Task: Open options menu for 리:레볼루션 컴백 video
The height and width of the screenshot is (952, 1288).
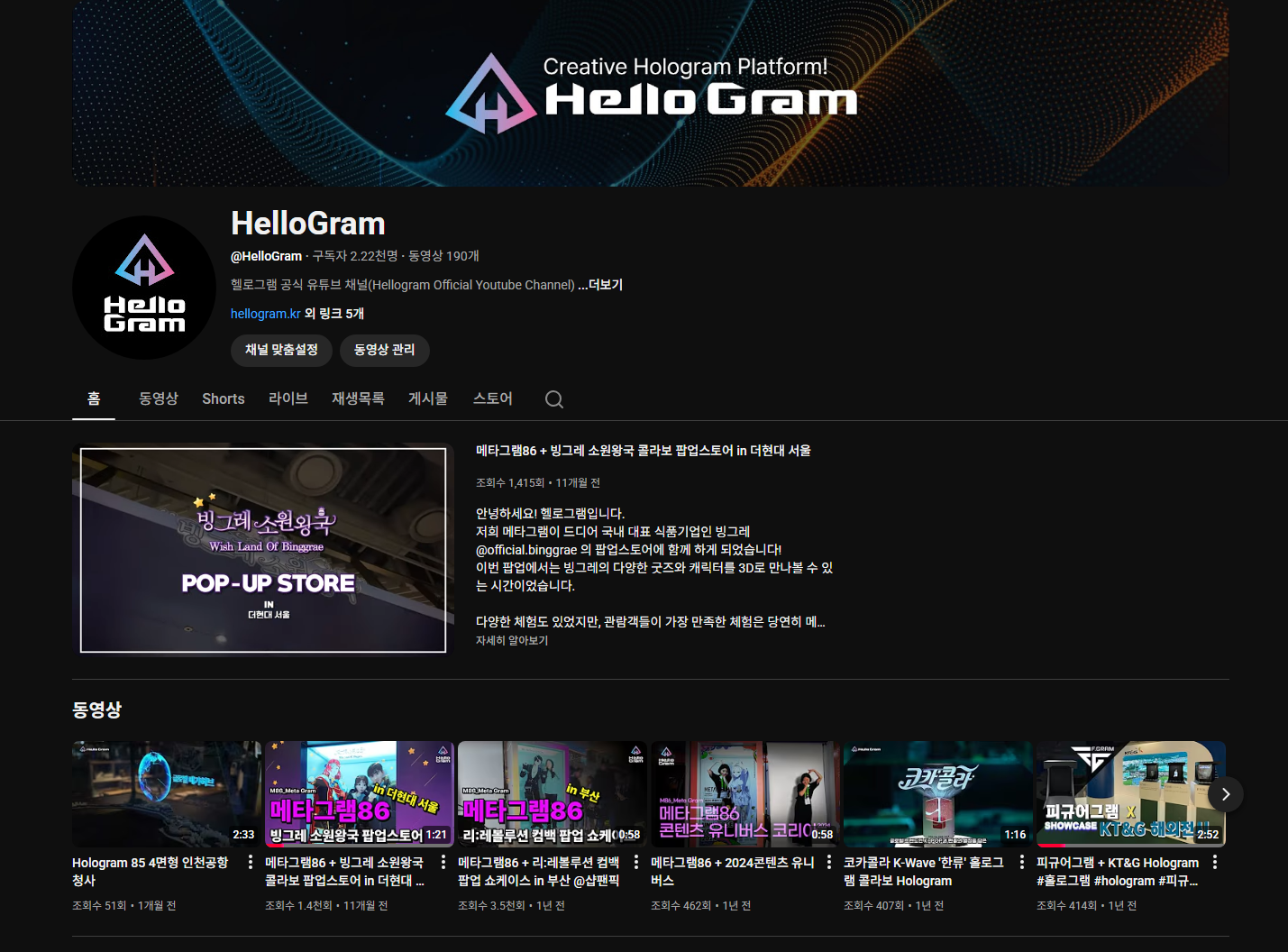Action: click(636, 863)
